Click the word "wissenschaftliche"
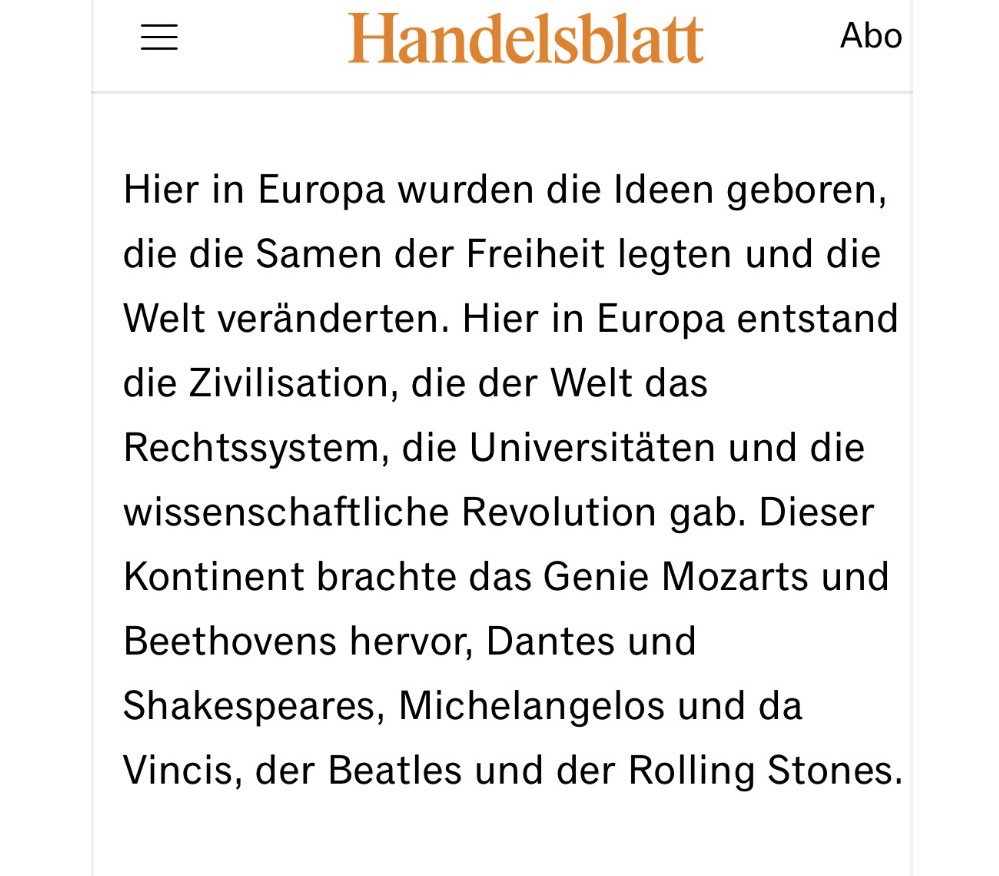The height and width of the screenshot is (876, 999). point(286,513)
